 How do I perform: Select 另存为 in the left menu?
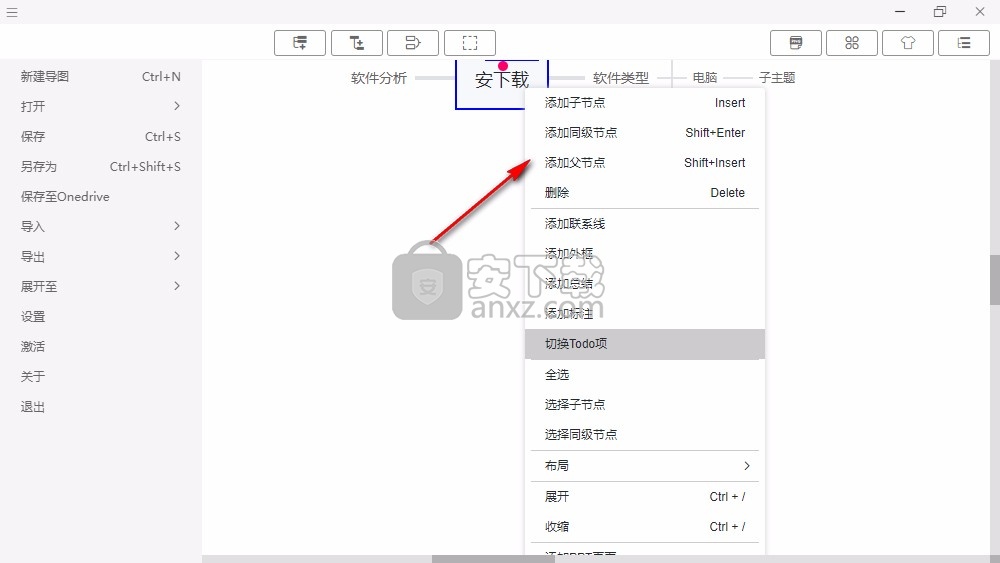click(x=100, y=166)
